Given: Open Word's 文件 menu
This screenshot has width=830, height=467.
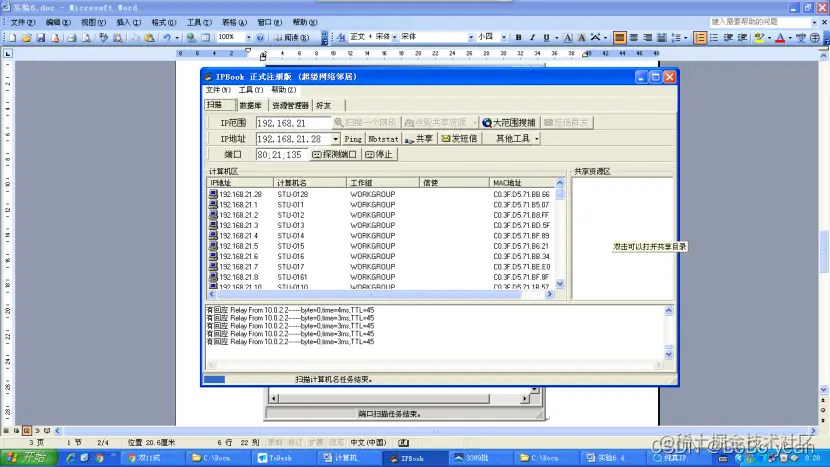Looking at the screenshot, I should (22, 22).
